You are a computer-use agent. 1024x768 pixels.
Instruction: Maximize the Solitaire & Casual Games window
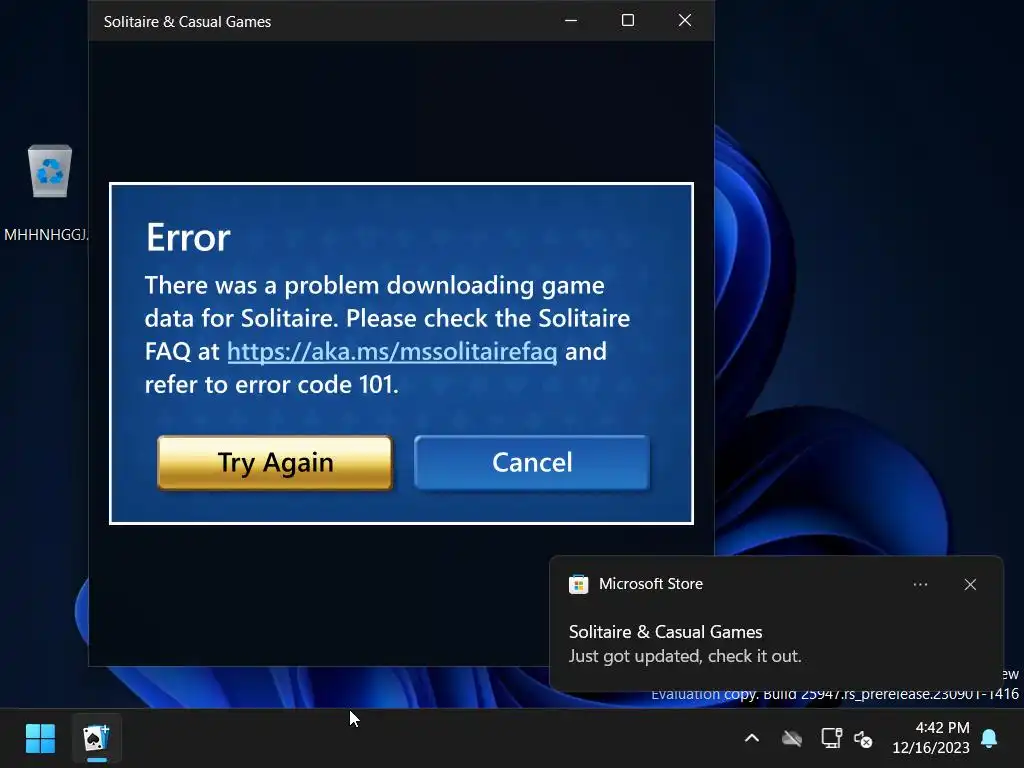tap(628, 21)
